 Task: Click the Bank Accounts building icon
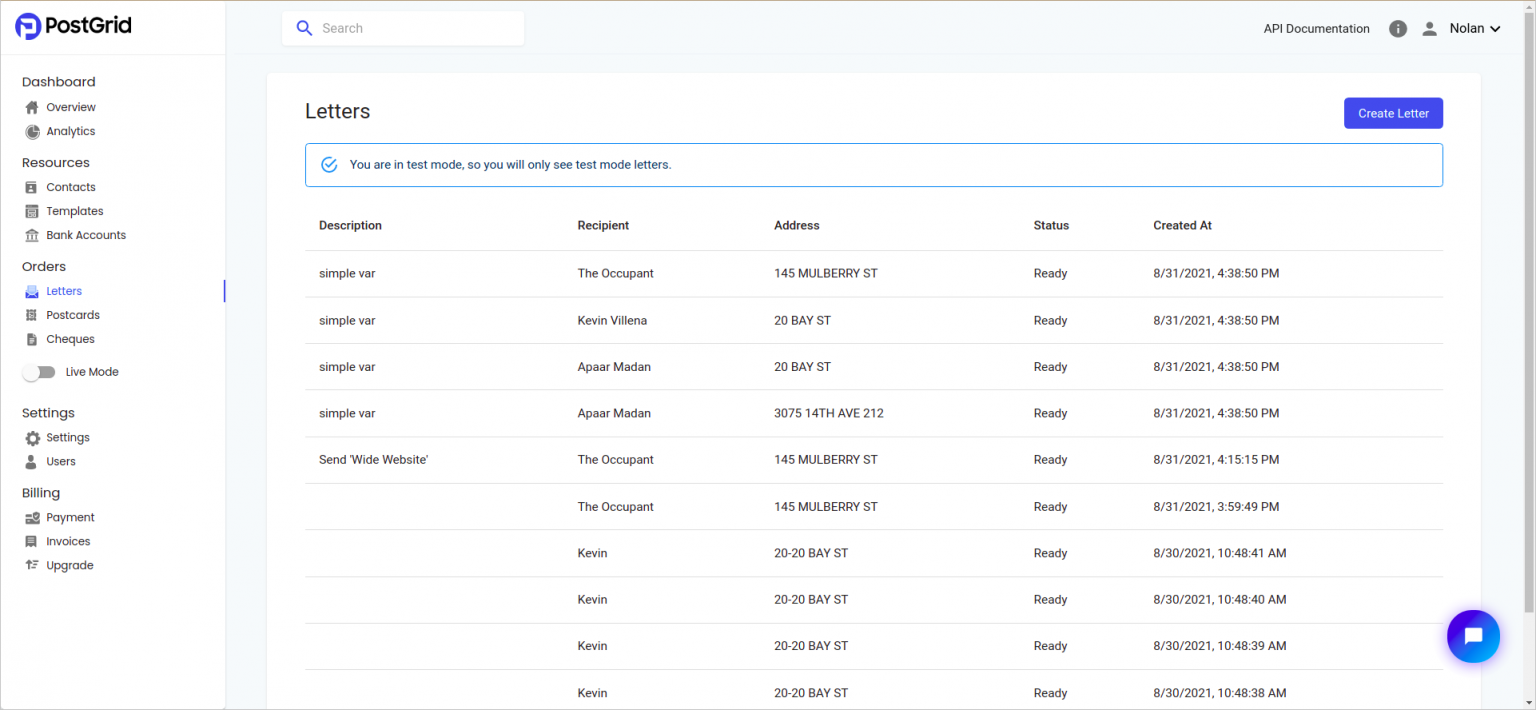(32, 235)
